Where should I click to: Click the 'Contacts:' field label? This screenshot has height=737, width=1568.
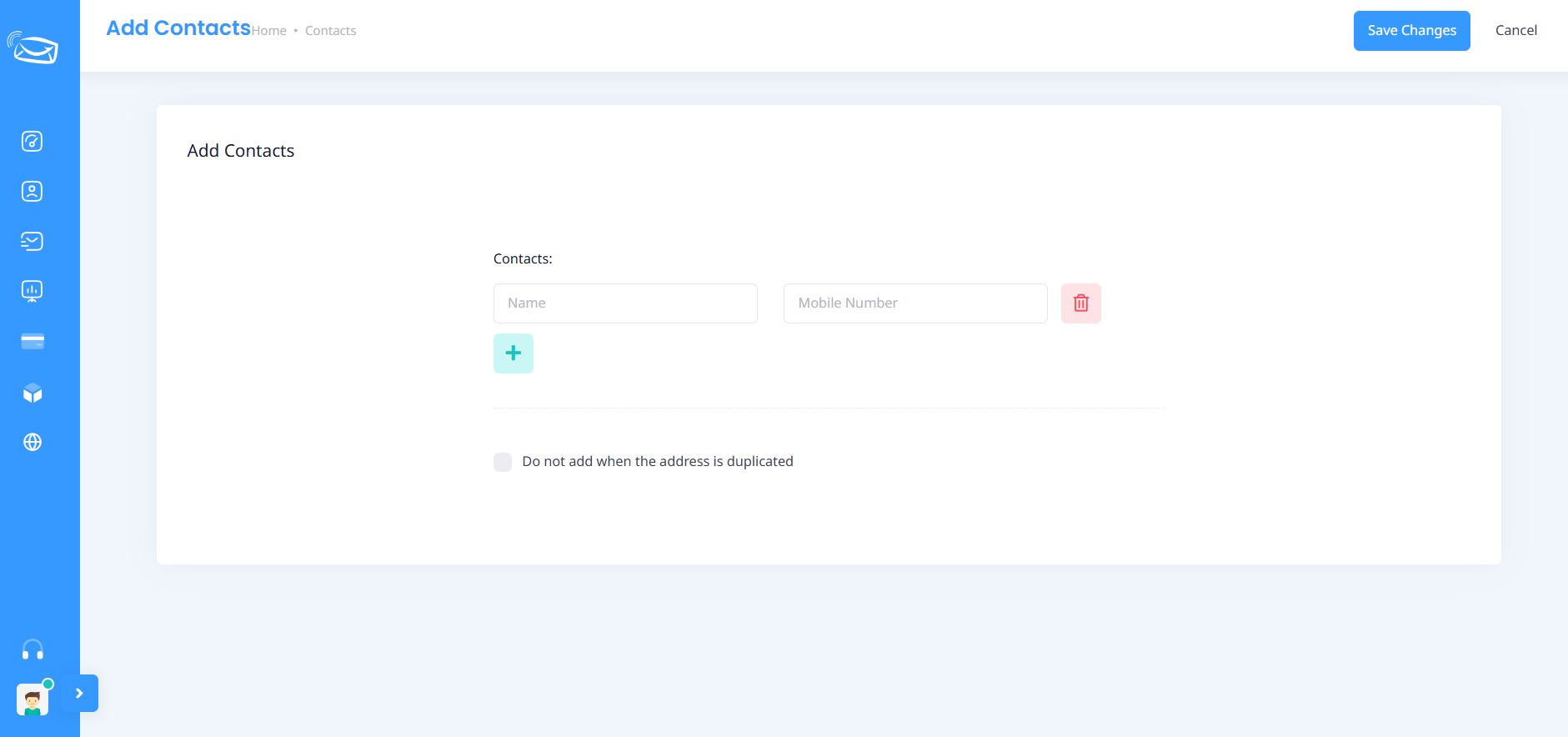pyautogui.click(x=523, y=258)
